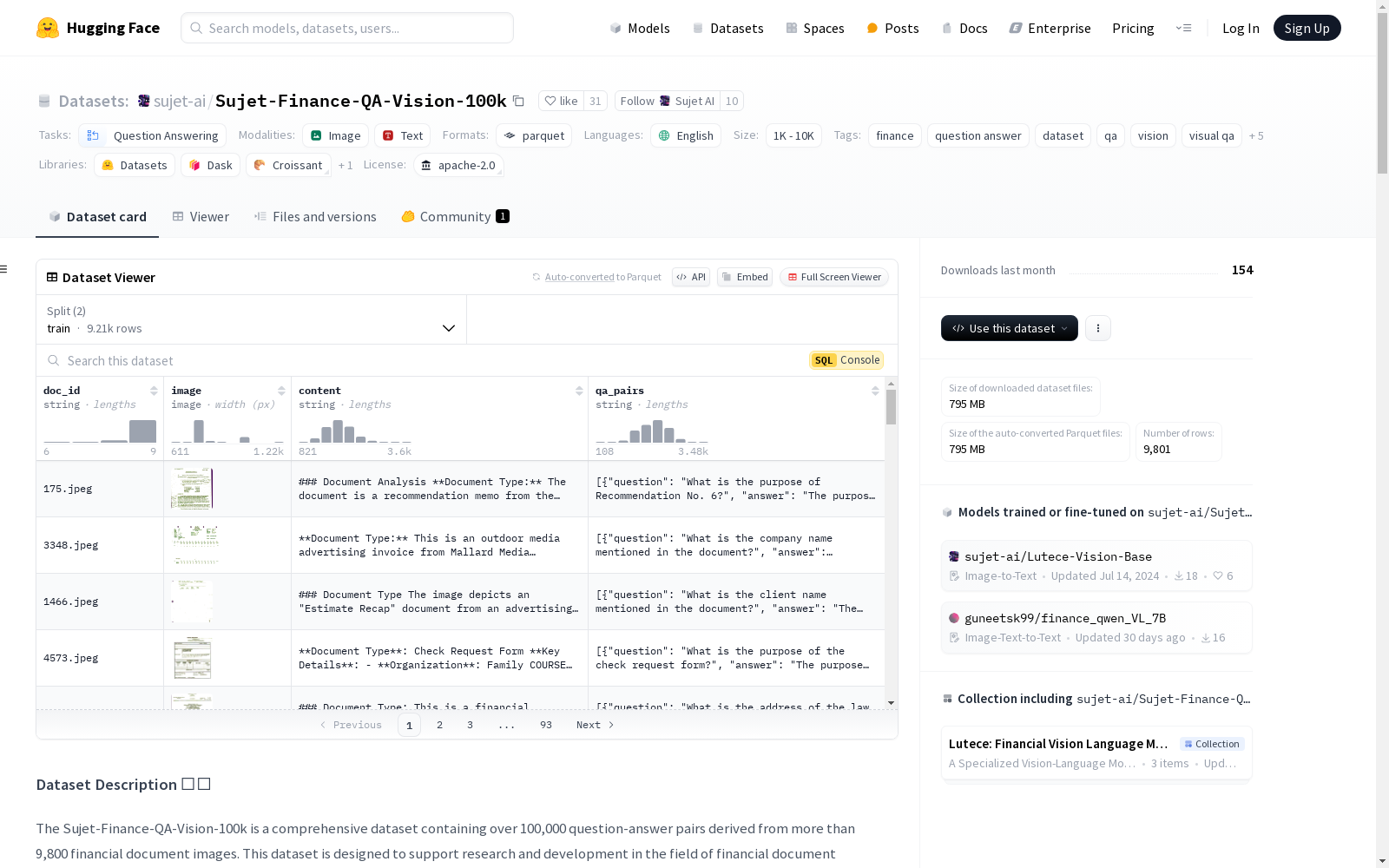Click the Croissant library tag
Viewport: 1389px width, 868px height.
pyautogui.click(x=288, y=165)
